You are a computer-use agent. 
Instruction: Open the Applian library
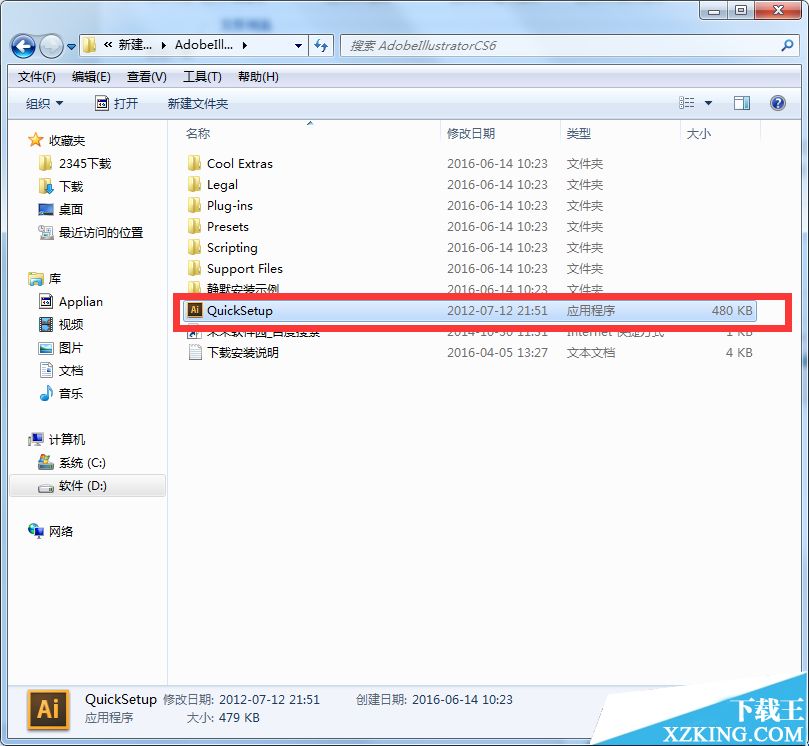click(x=71, y=301)
